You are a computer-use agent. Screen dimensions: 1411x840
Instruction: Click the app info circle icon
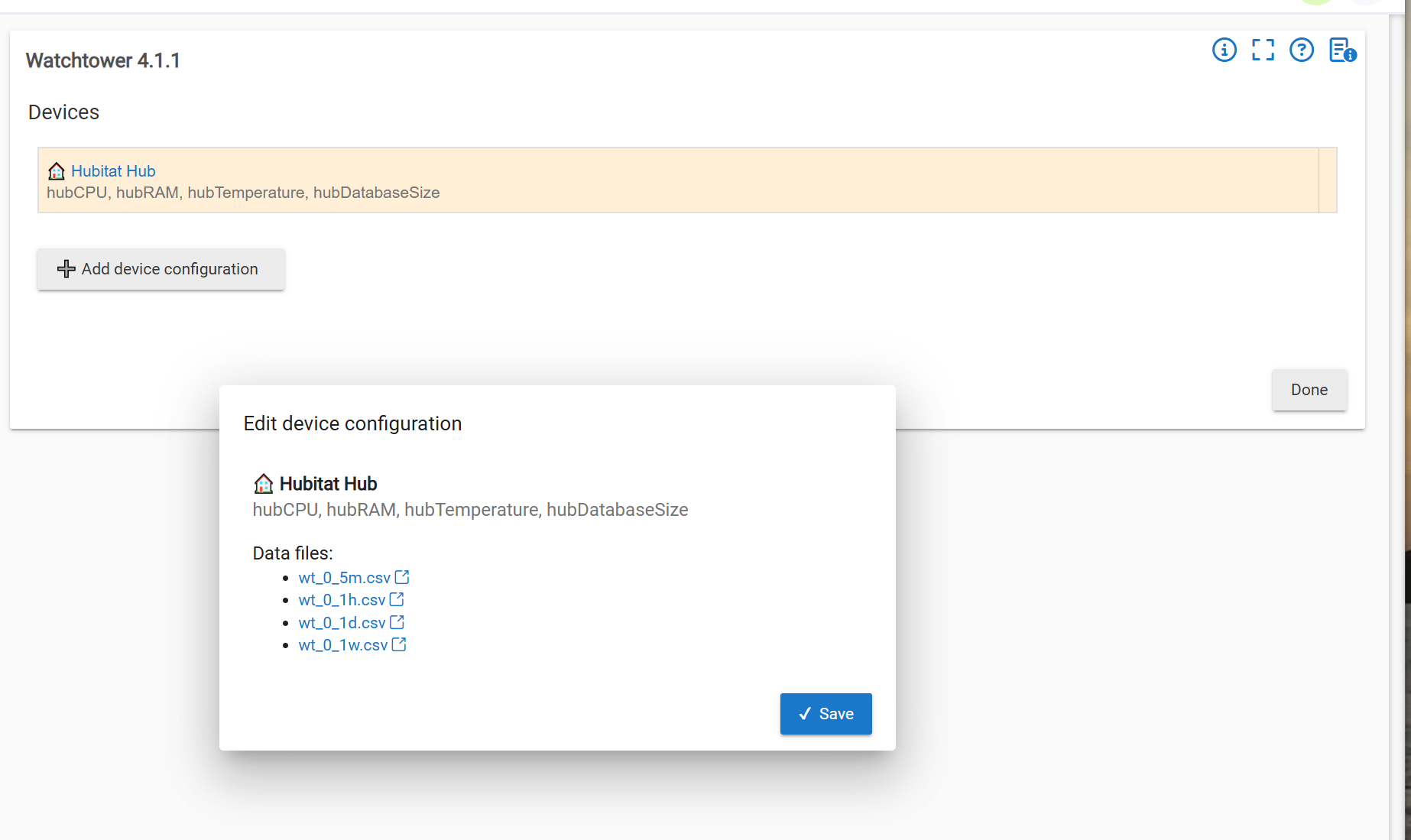pyautogui.click(x=1224, y=50)
